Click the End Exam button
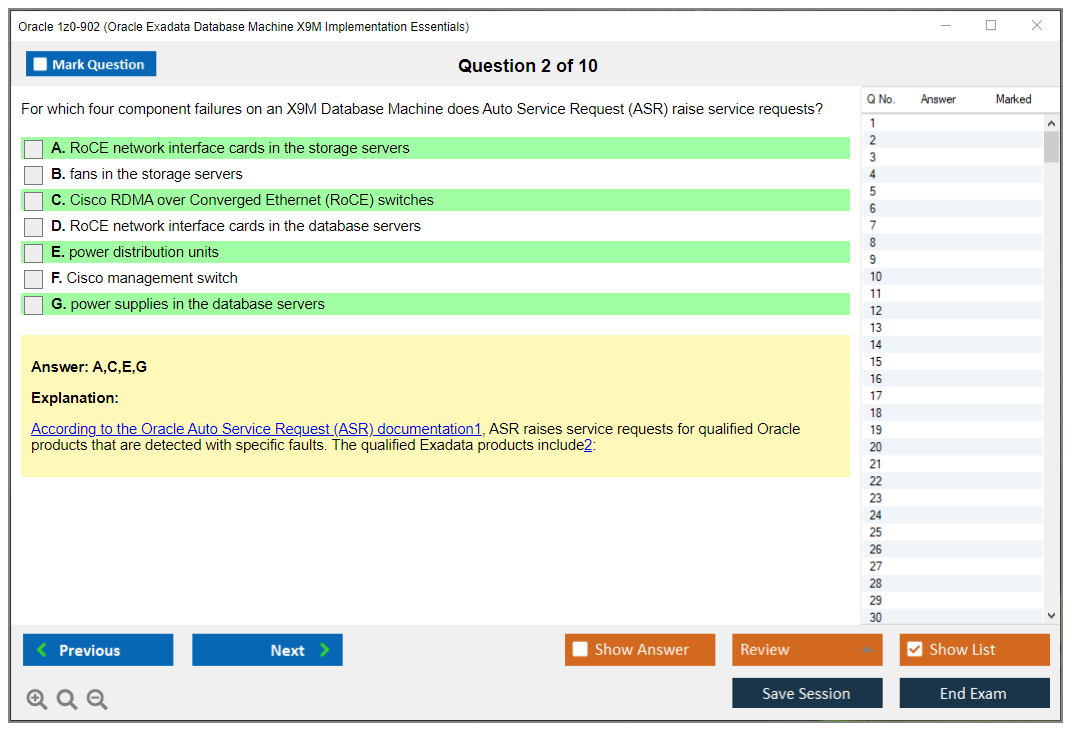Screen dimensions: 1075x735 pyautogui.click(x=974, y=692)
